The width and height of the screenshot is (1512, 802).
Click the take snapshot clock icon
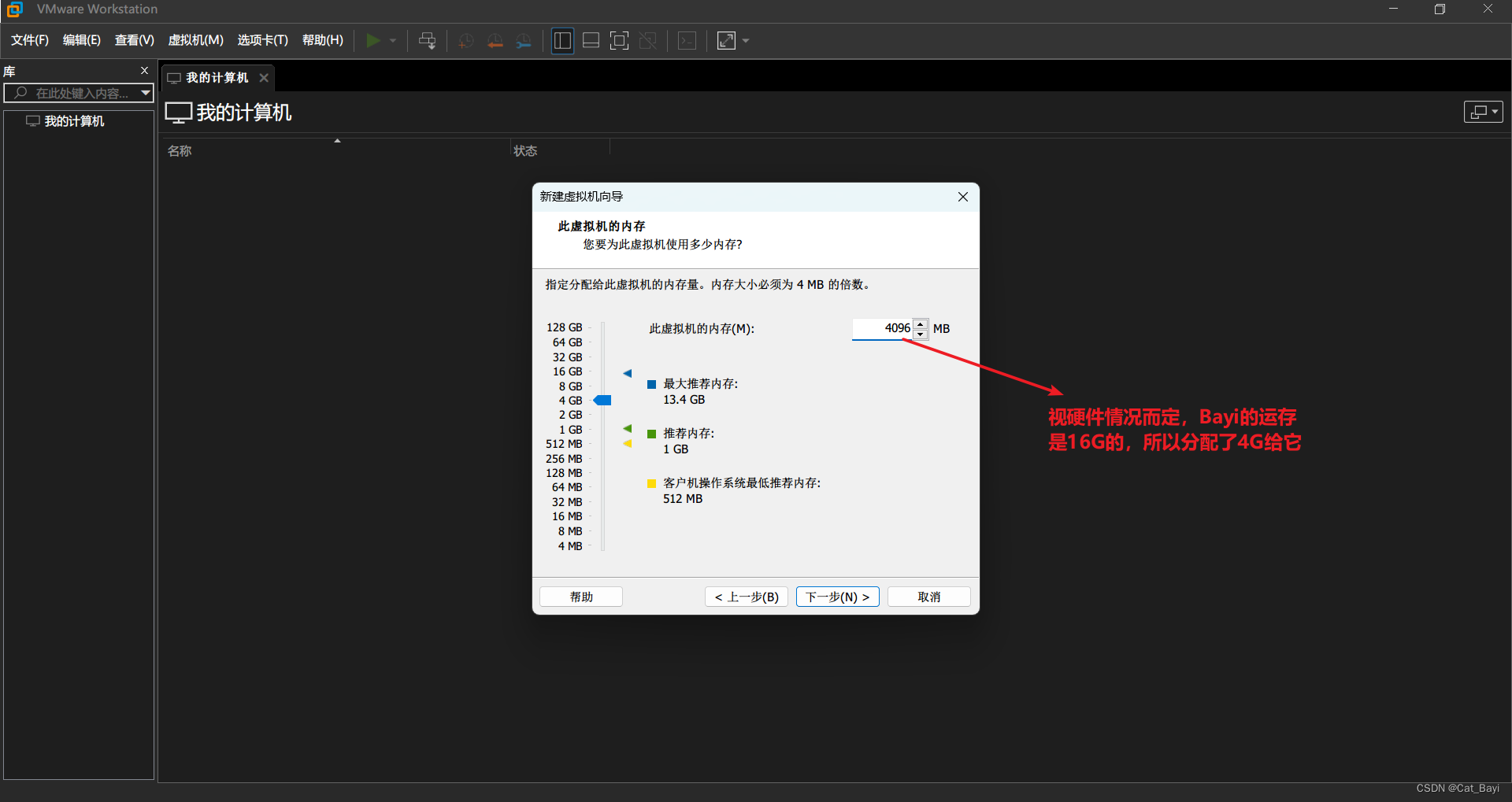click(466, 41)
